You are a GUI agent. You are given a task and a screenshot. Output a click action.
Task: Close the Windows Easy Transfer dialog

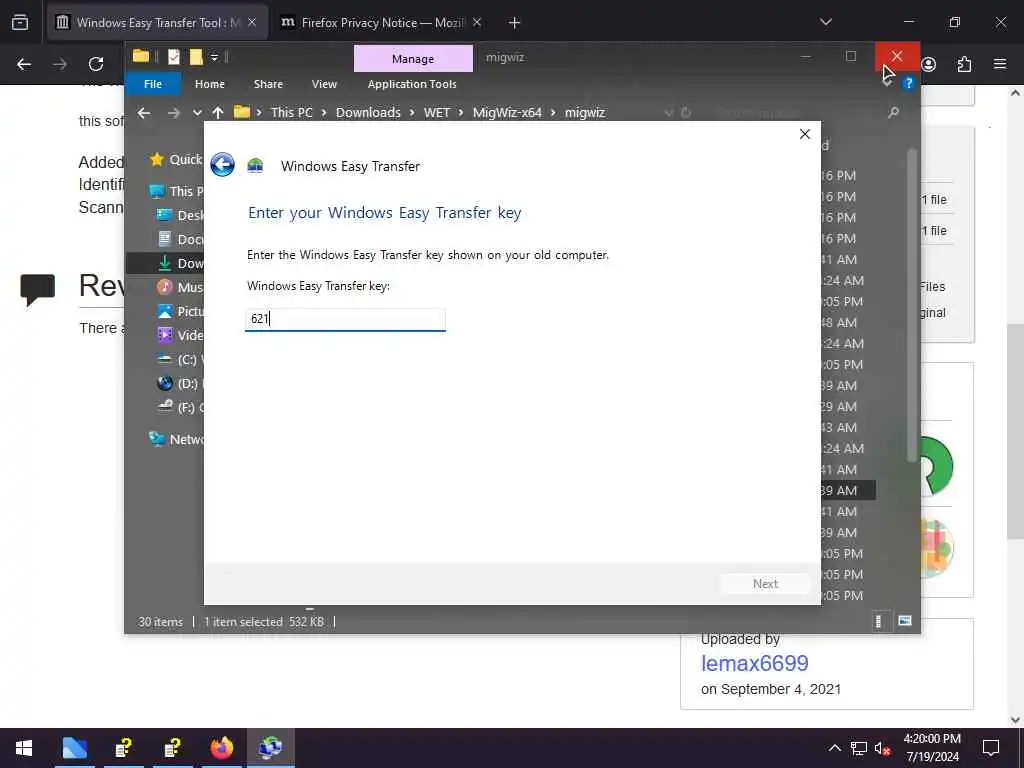805,134
